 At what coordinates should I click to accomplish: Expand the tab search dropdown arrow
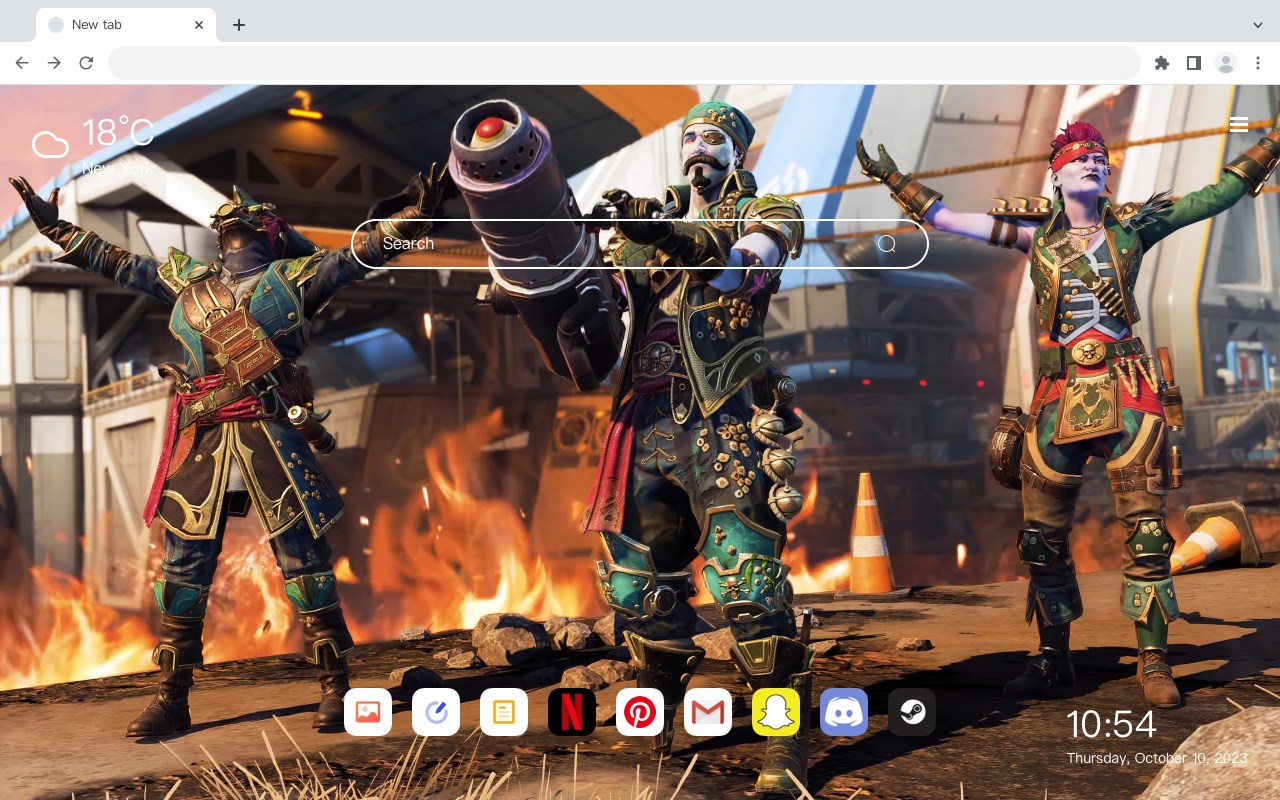coord(1258,25)
